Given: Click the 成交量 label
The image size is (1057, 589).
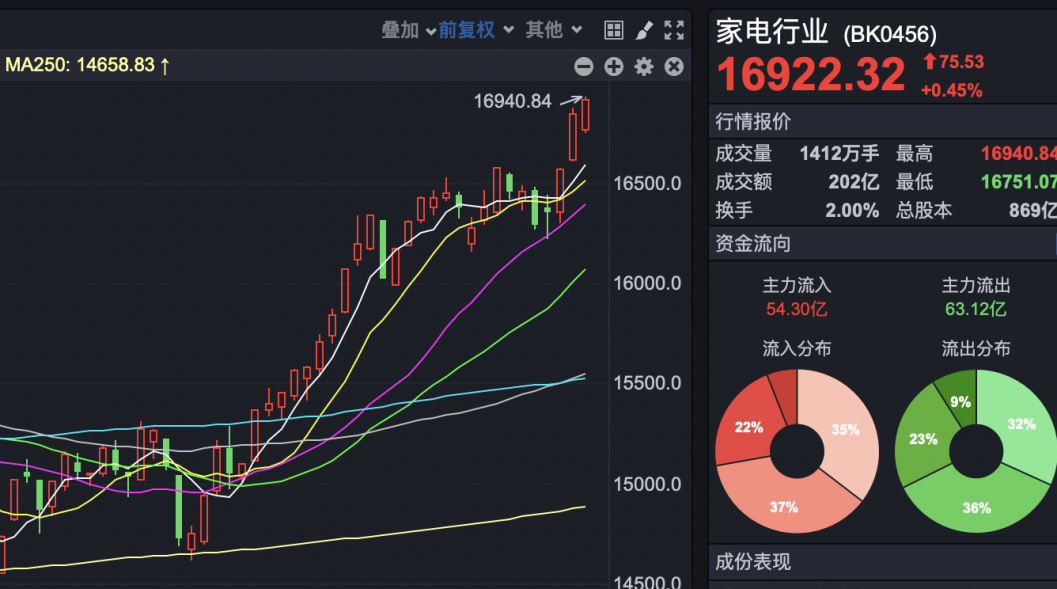Looking at the screenshot, I should click(x=744, y=154).
